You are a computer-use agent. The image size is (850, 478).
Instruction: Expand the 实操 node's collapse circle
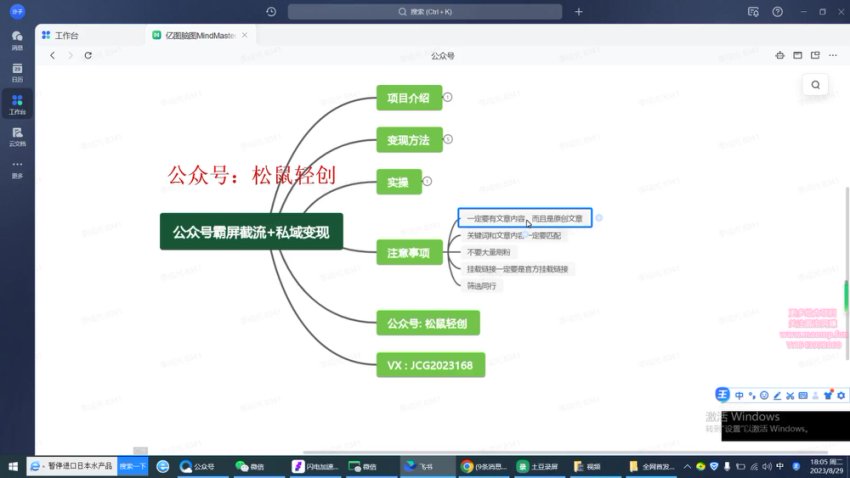427,181
